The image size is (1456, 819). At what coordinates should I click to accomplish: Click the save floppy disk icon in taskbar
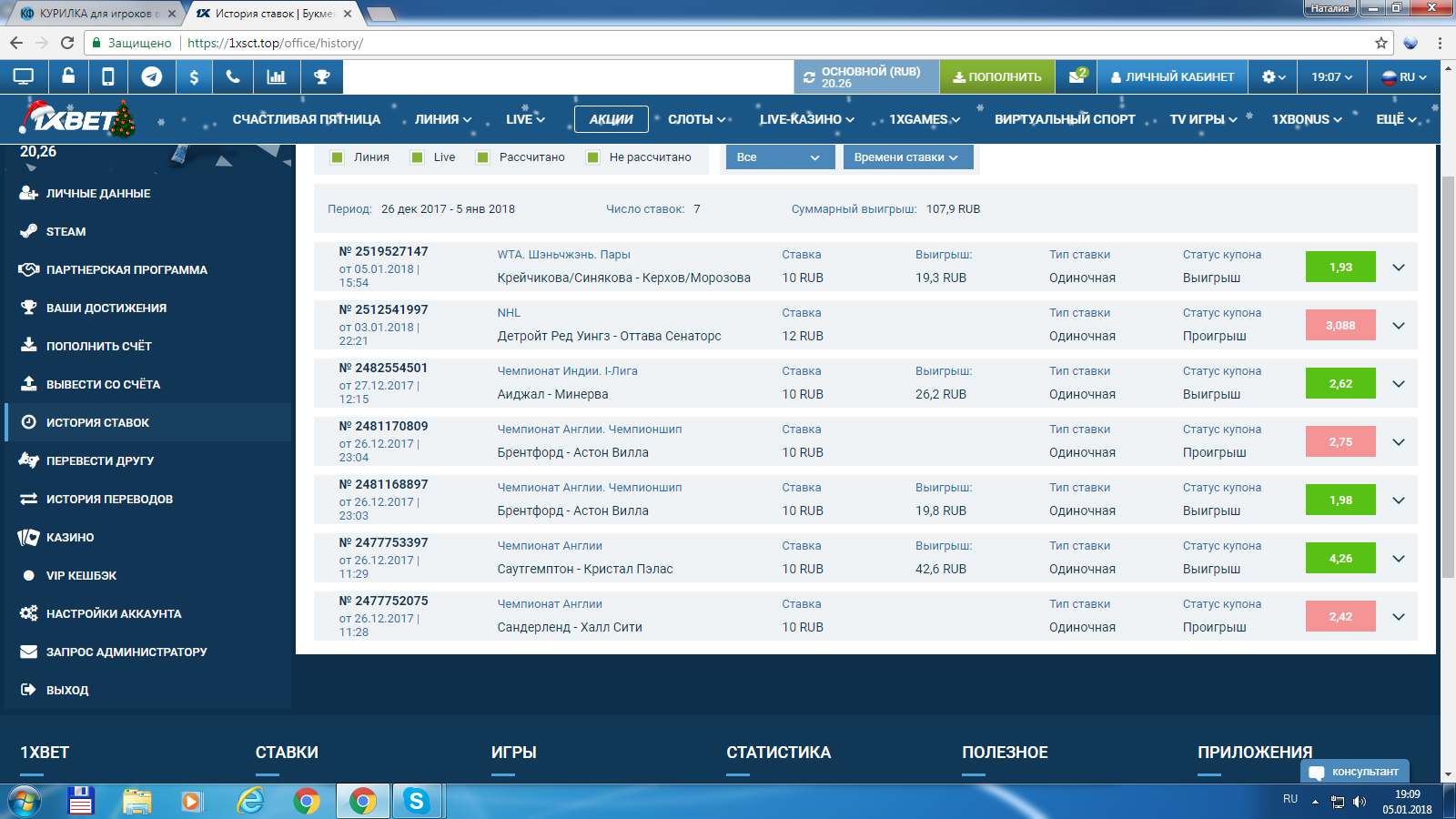pyautogui.click(x=81, y=801)
